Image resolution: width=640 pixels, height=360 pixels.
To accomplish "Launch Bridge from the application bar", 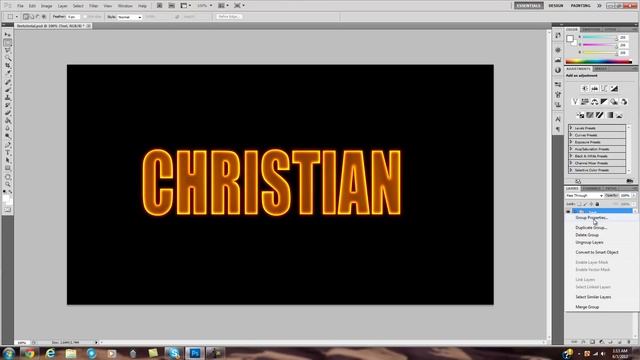I will [x=160, y=6].
